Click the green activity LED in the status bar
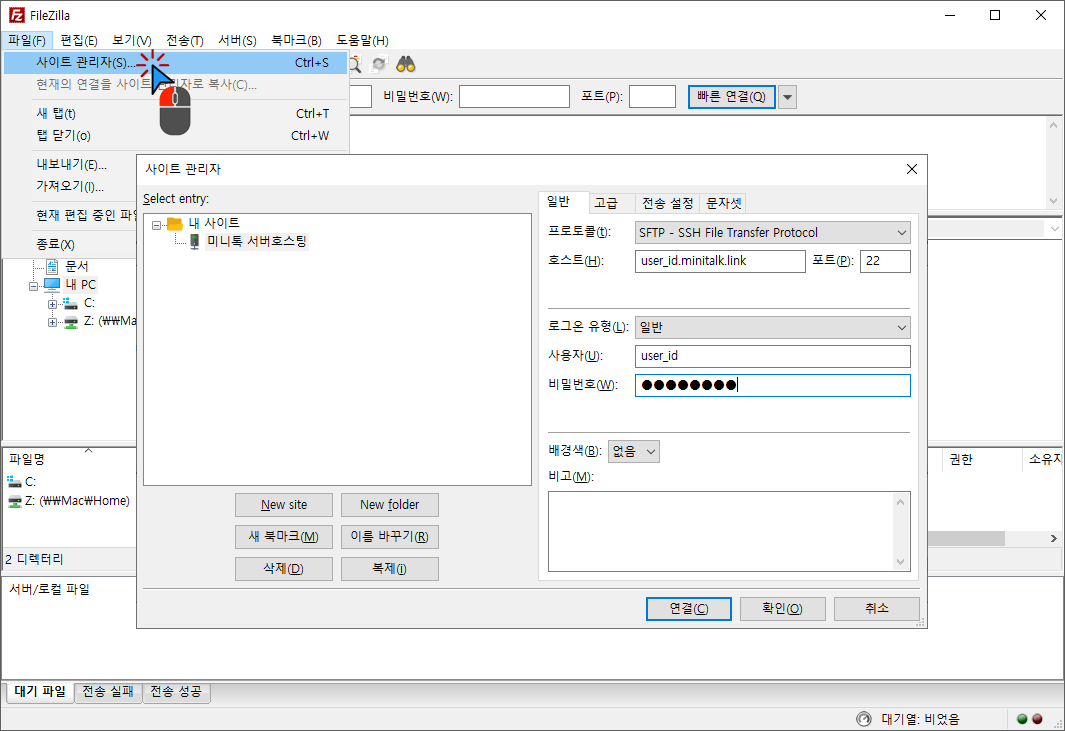This screenshot has width=1065, height=731. (1022, 719)
